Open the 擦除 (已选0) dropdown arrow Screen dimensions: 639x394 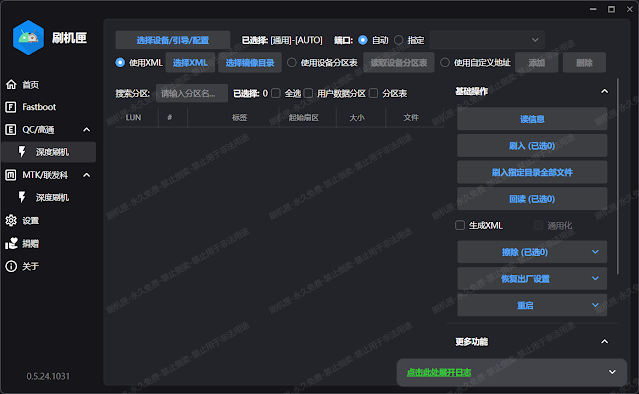click(595, 252)
